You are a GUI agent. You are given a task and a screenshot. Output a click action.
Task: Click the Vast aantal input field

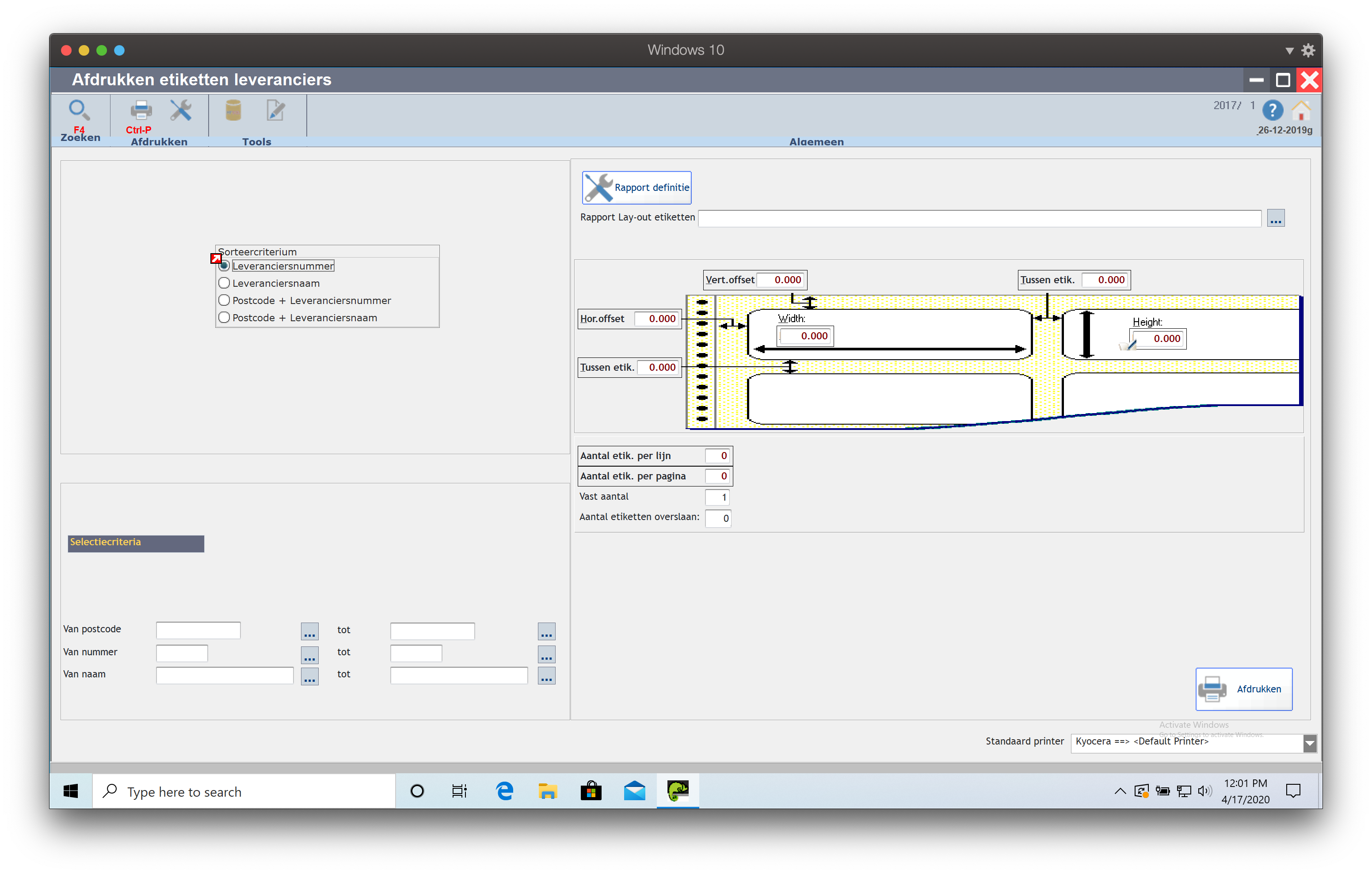(717, 497)
